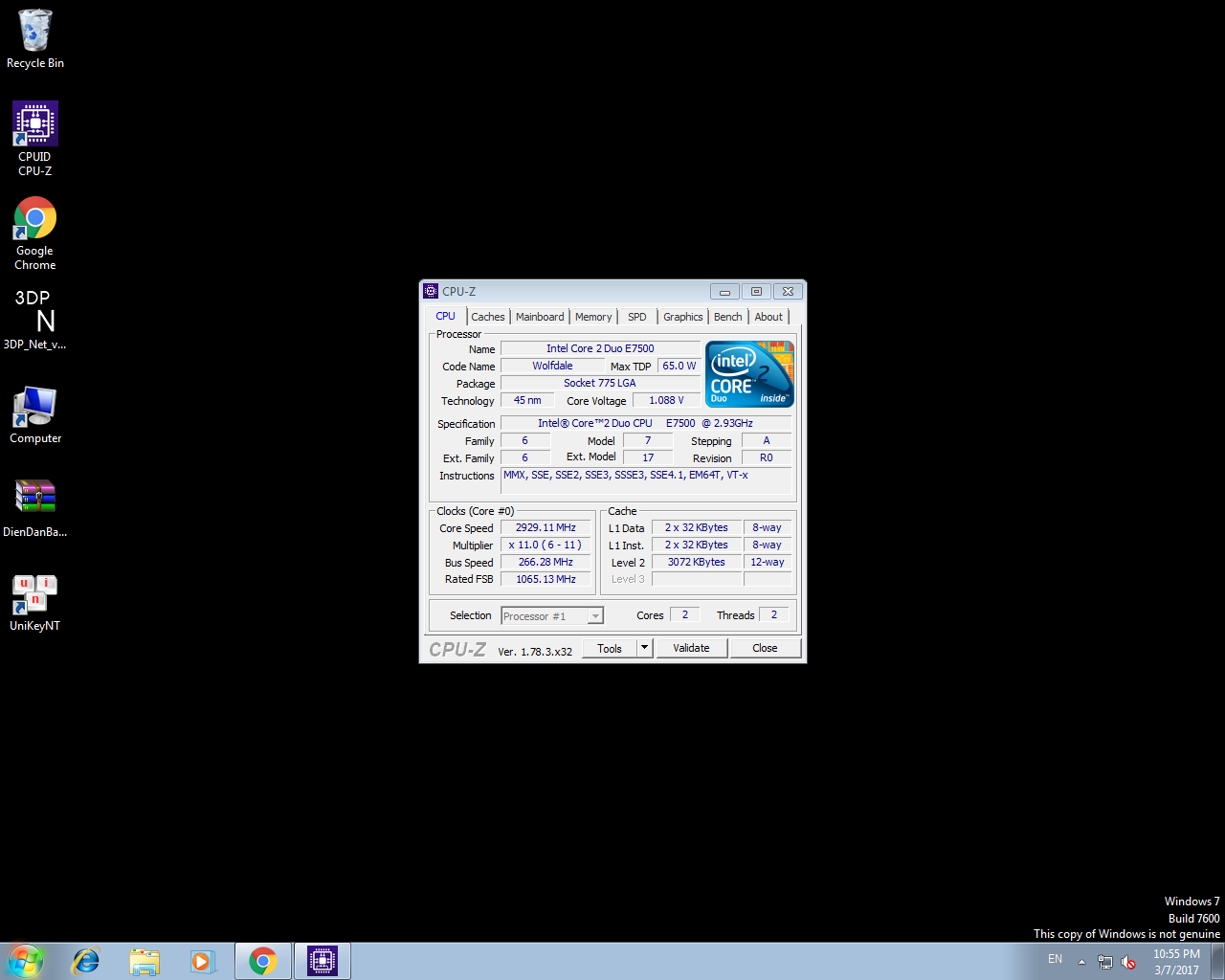This screenshot has height=980, width=1225.
Task: Click the Stepping value A
Action: [767, 440]
